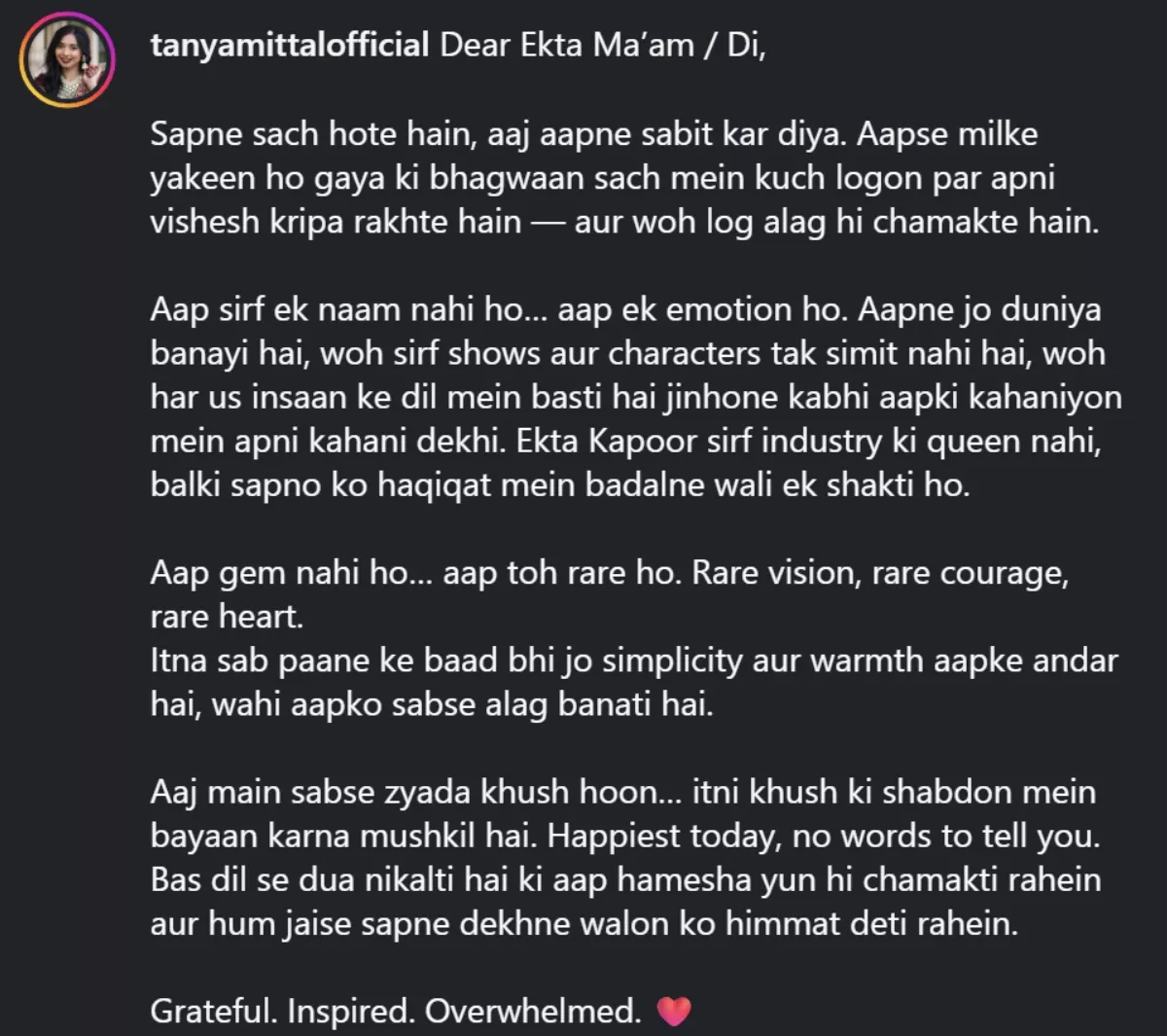Click the line starting 'hai, wahi aapko sabse alag'
Viewport: 1167px width, 1036px height.
[x=432, y=704]
